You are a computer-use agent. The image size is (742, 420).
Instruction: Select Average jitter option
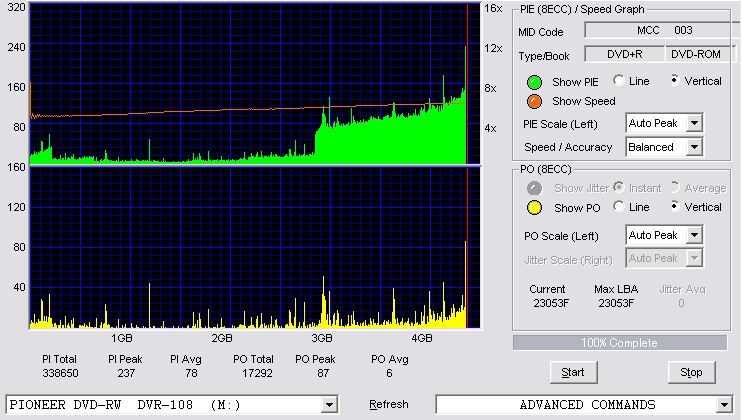click(675, 188)
